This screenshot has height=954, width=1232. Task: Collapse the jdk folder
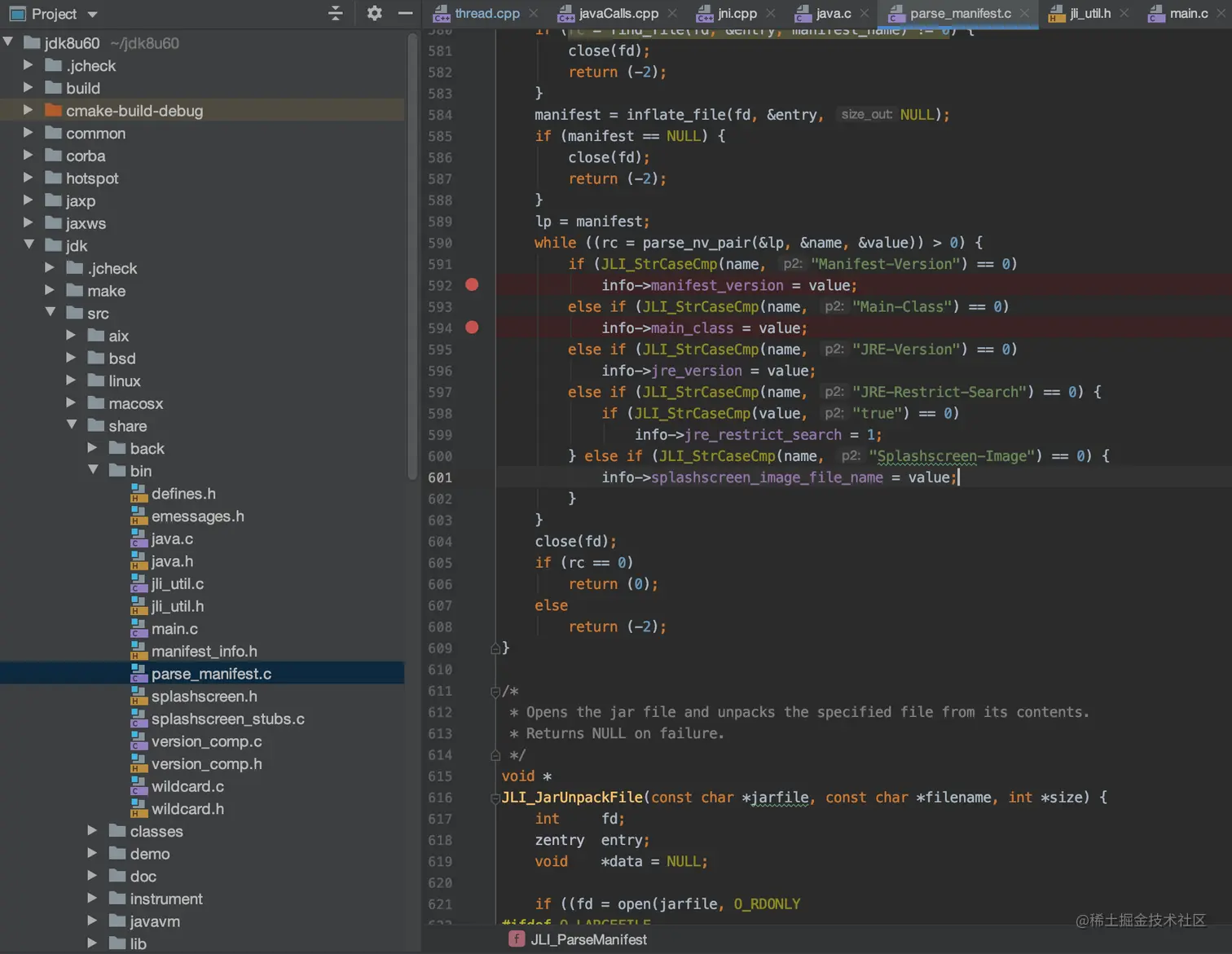(x=29, y=245)
